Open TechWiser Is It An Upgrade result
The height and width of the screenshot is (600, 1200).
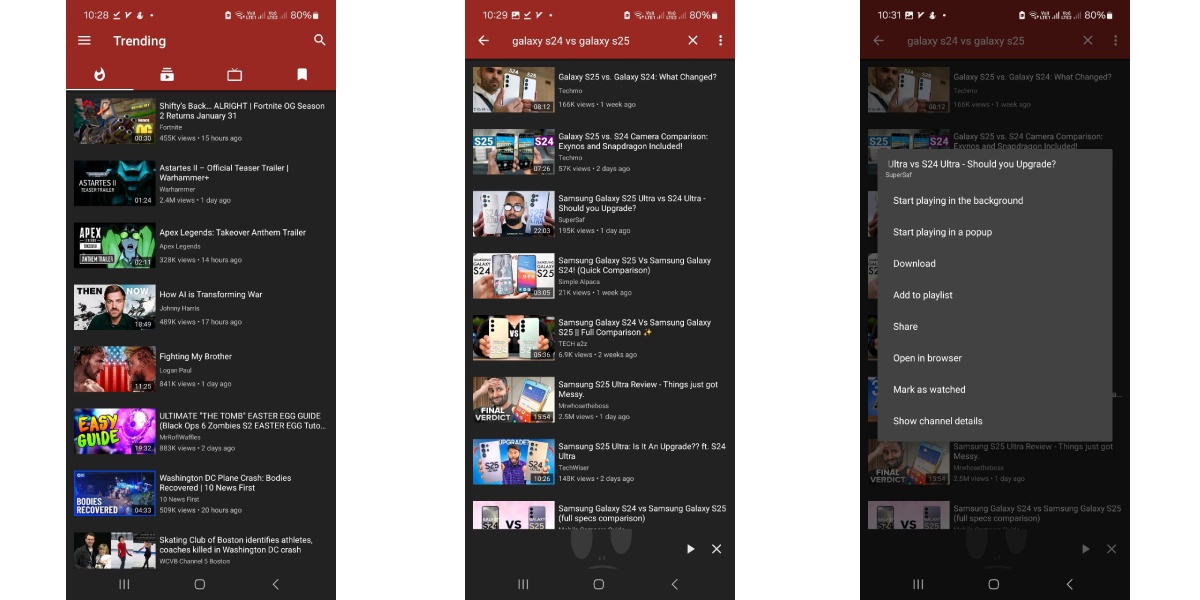600,462
